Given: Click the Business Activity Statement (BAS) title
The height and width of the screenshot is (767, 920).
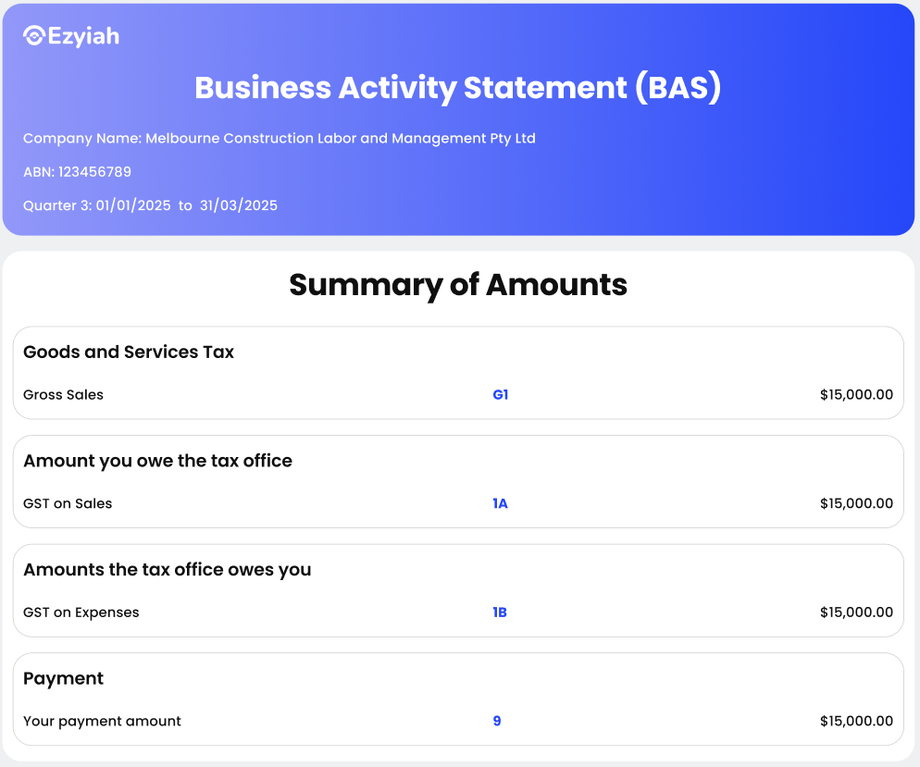Looking at the screenshot, I should pyautogui.click(x=458, y=88).
